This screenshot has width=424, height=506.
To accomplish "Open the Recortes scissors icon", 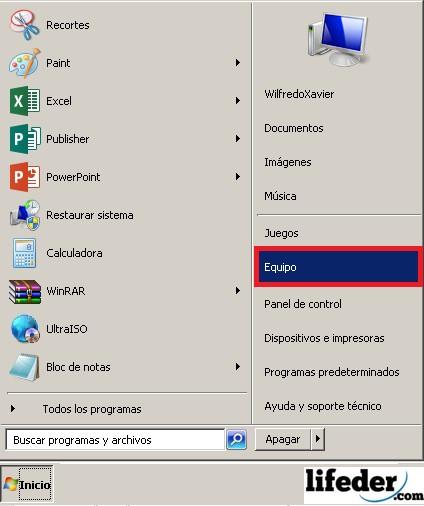I will pos(24,24).
